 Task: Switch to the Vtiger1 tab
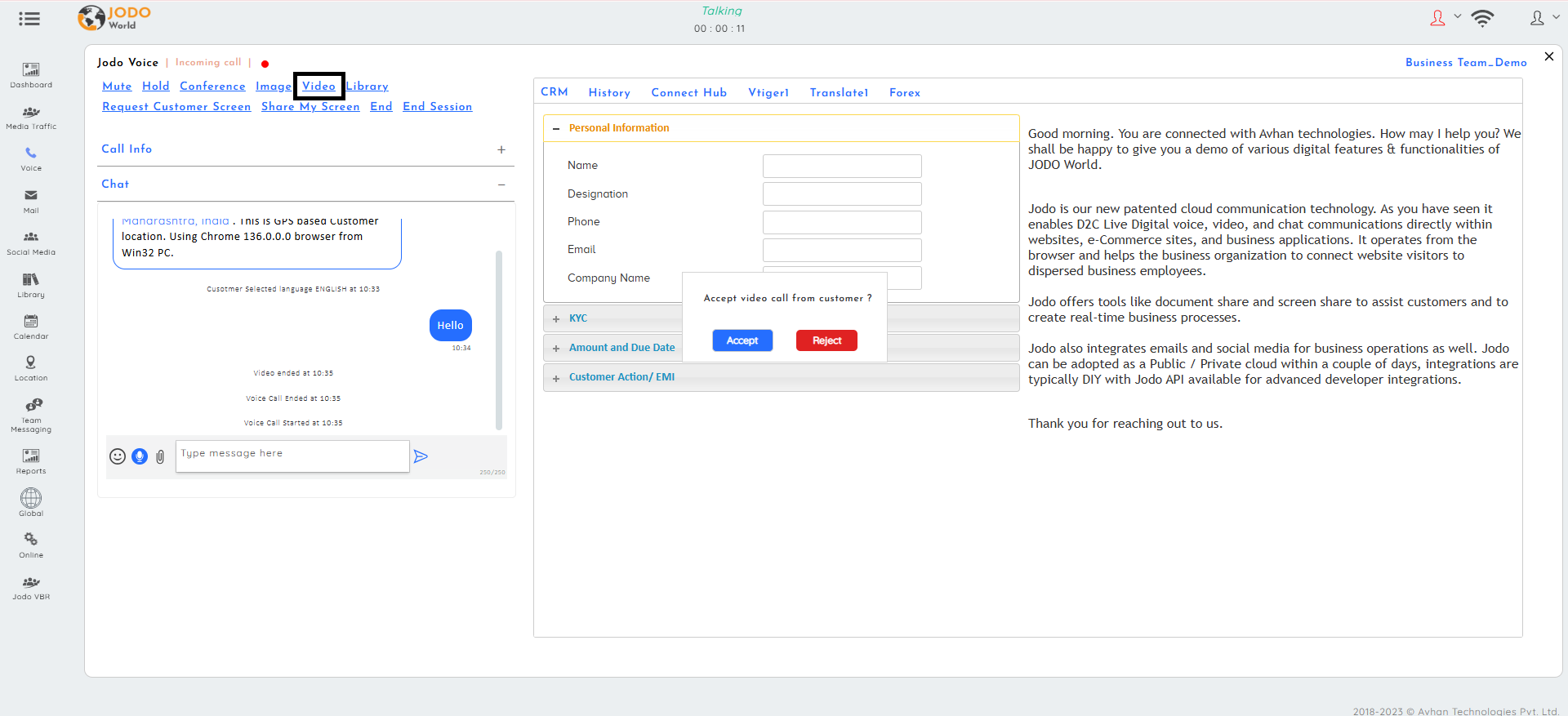768,93
